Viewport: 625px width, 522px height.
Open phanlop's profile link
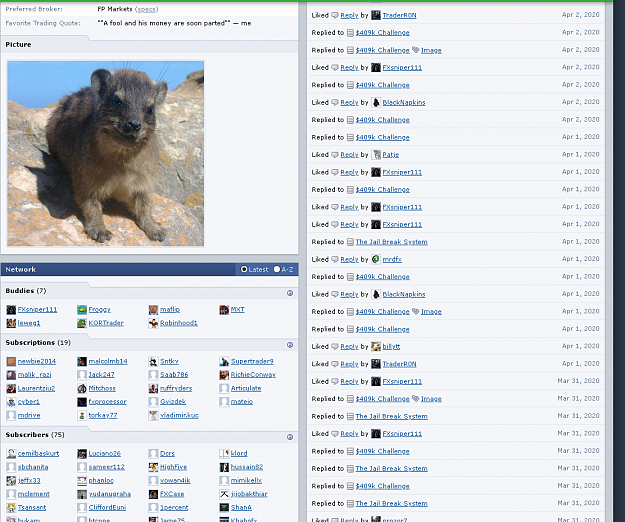[101, 480]
